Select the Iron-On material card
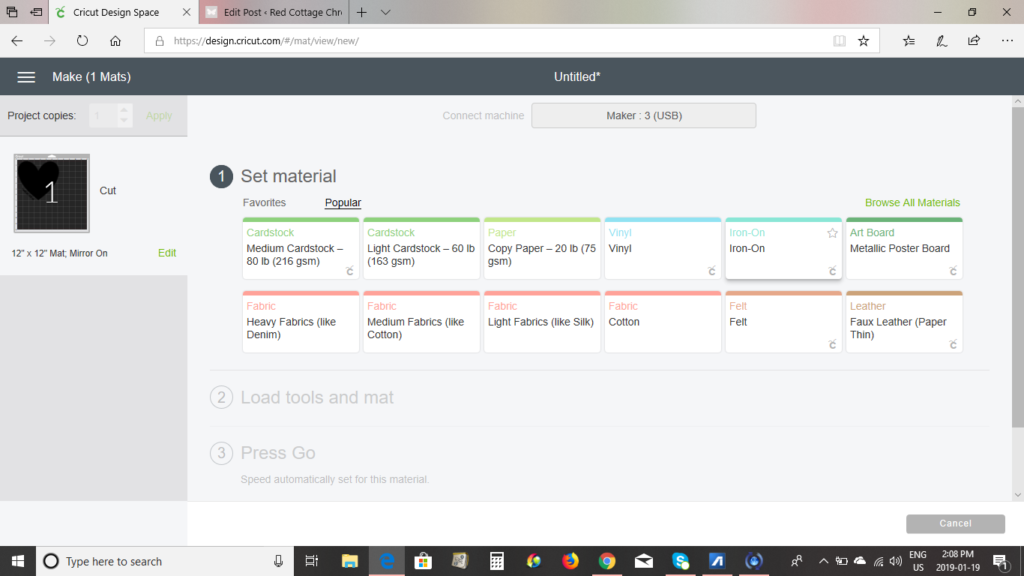Viewport: 1024px width, 576px height. (x=783, y=248)
